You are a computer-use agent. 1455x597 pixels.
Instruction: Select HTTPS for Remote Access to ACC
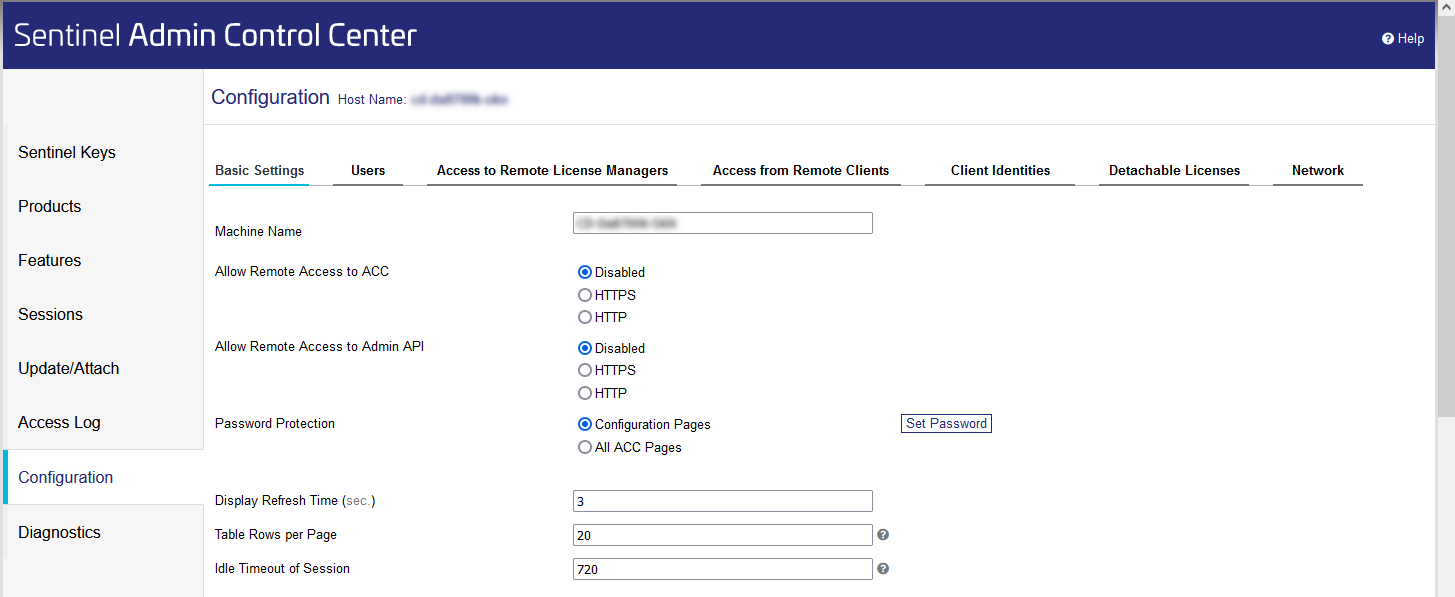point(585,295)
